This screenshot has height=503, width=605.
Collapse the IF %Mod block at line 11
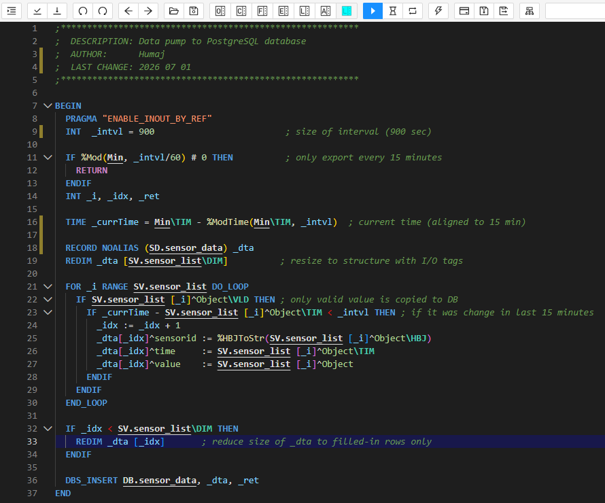(47, 157)
